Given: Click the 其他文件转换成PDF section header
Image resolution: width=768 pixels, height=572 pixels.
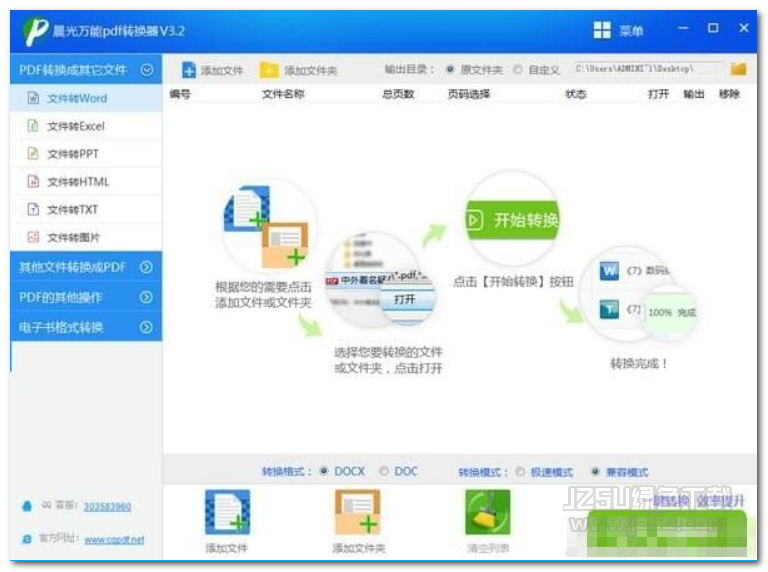Looking at the screenshot, I should tap(86, 267).
